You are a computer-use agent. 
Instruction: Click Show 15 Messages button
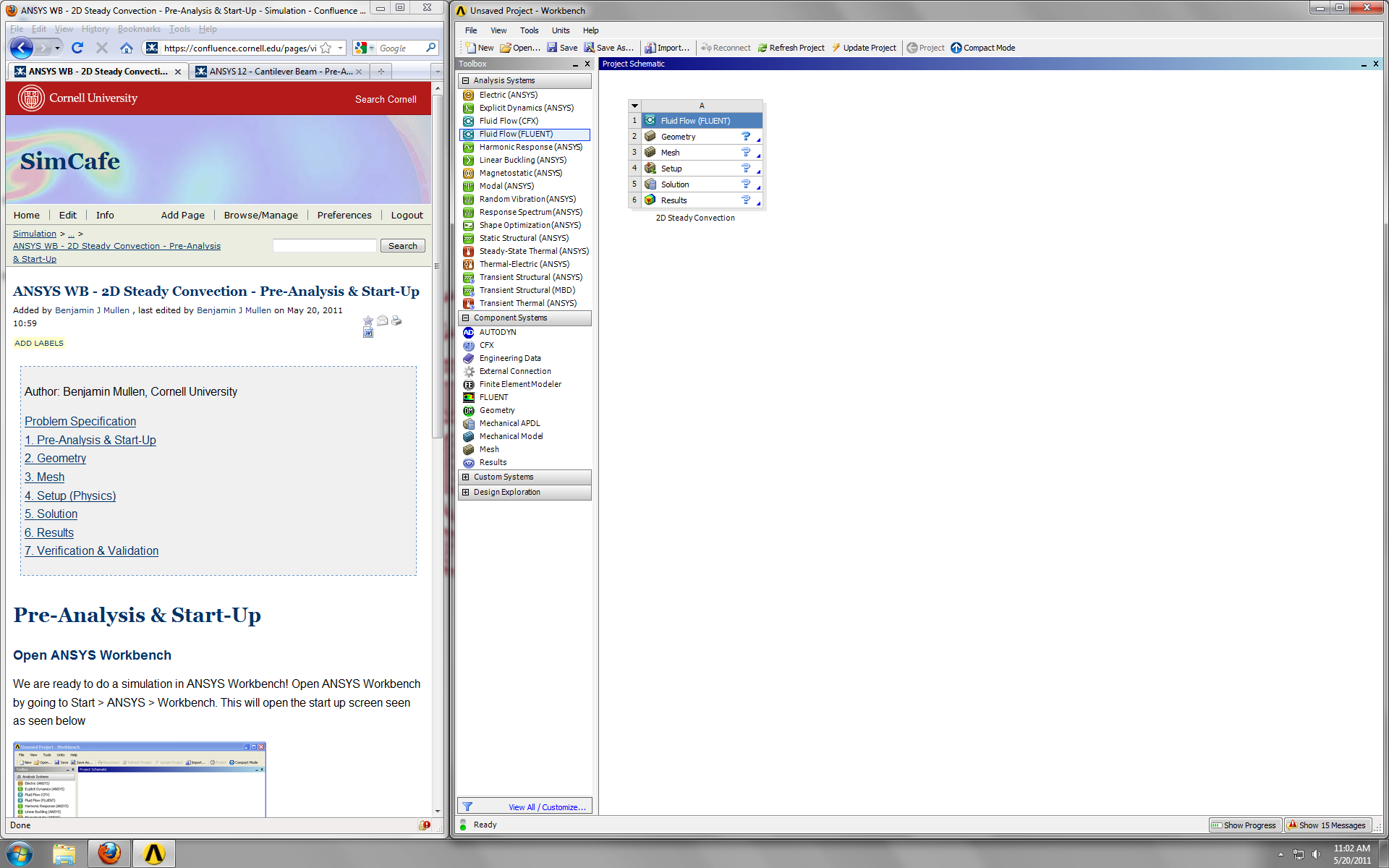pos(1327,825)
